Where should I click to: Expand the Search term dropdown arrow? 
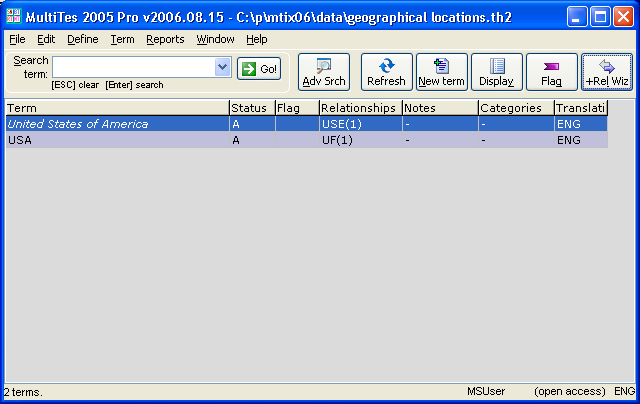[223, 67]
